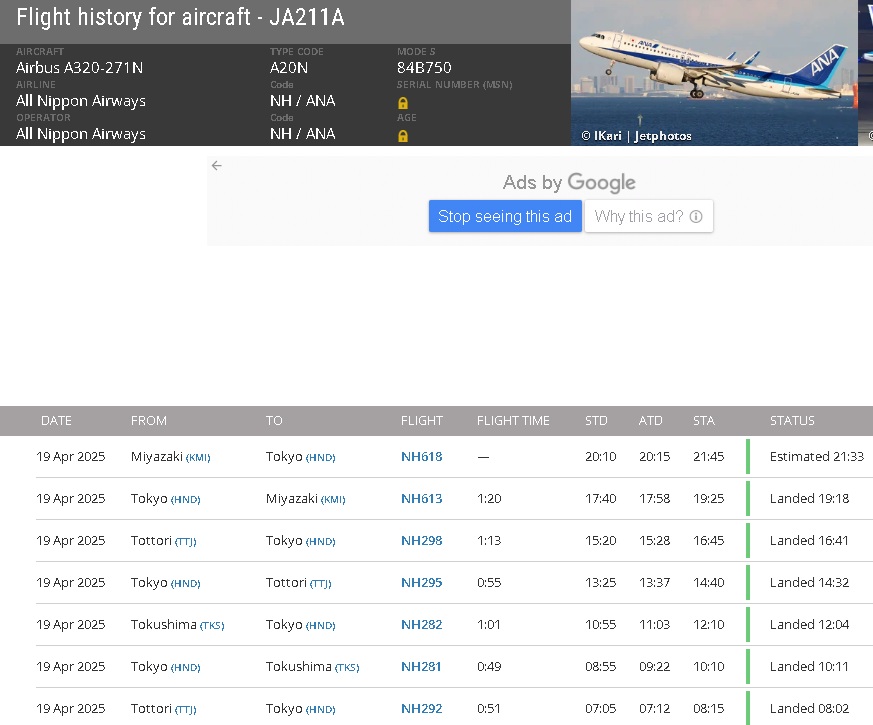Click the STATUS column header
Image resolution: width=873 pixels, height=725 pixels.
click(x=792, y=421)
